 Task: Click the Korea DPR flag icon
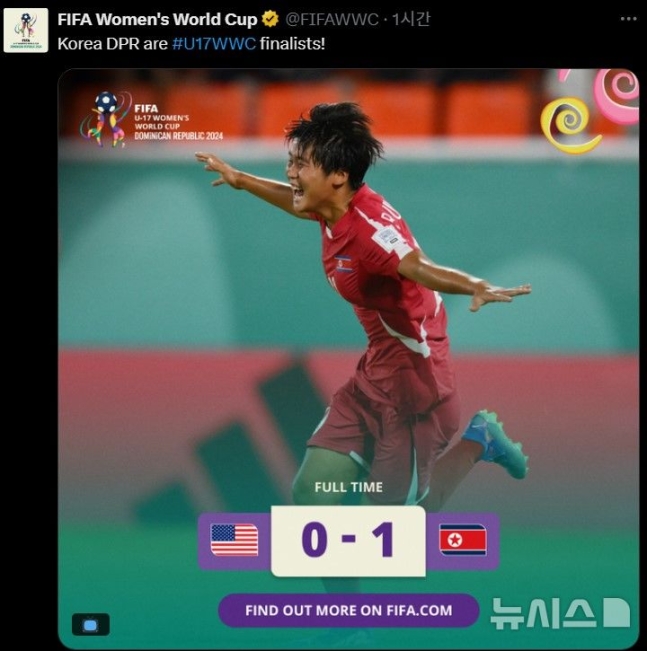tap(463, 540)
